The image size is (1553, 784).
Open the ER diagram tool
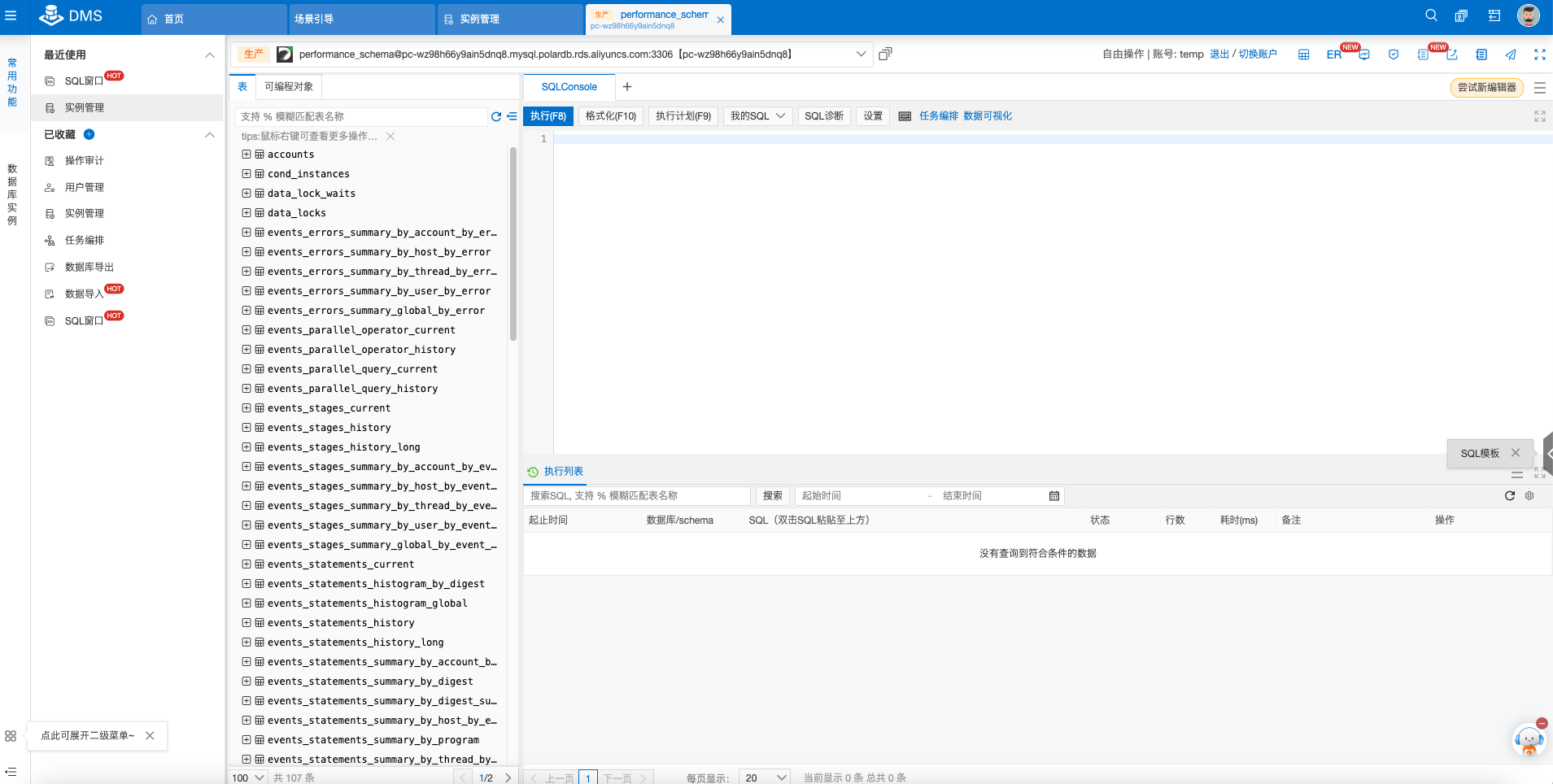[1334, 54]
